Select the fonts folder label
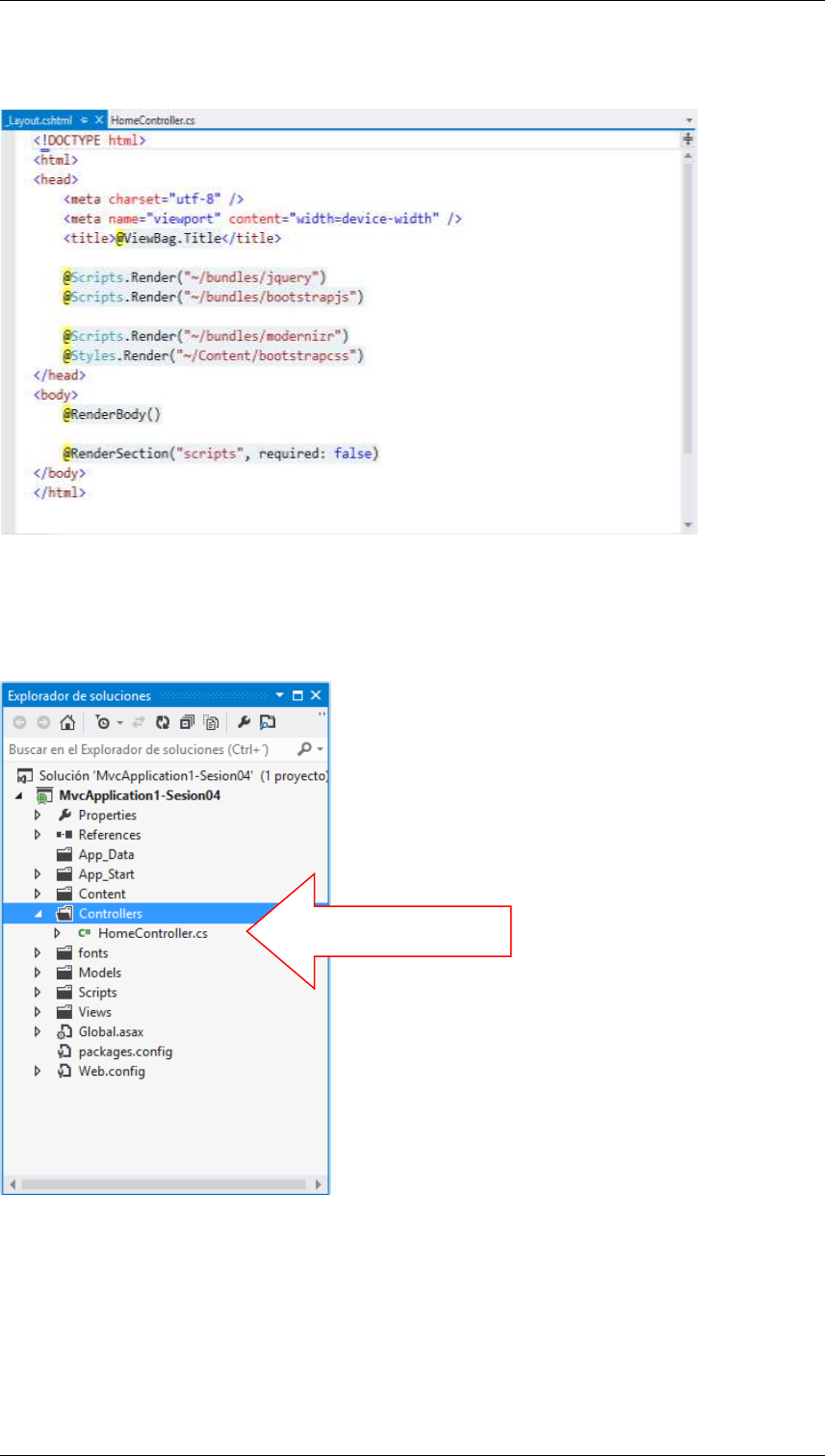Viewport: 825px width, 1456px height. point(93,953)
